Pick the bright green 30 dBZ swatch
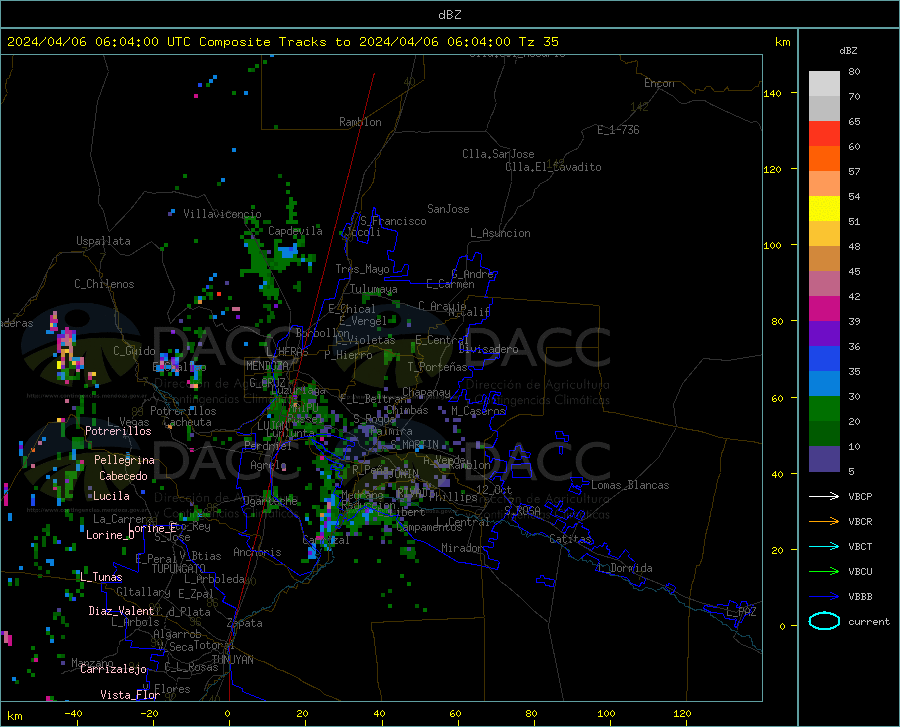This screenshot has height=727, width=900. (x=824, y=409)
